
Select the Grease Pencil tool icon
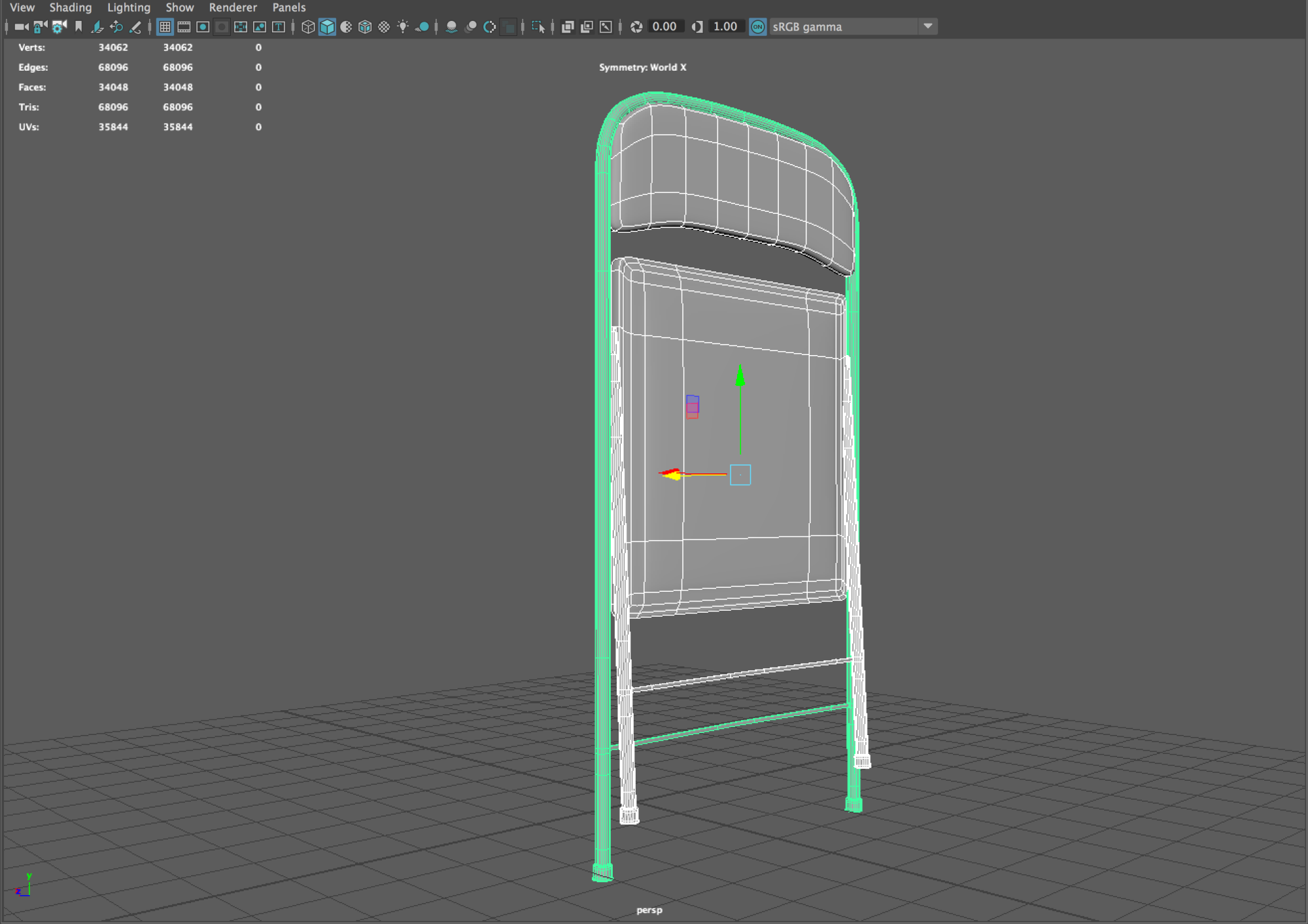click(x=135, y=27)
